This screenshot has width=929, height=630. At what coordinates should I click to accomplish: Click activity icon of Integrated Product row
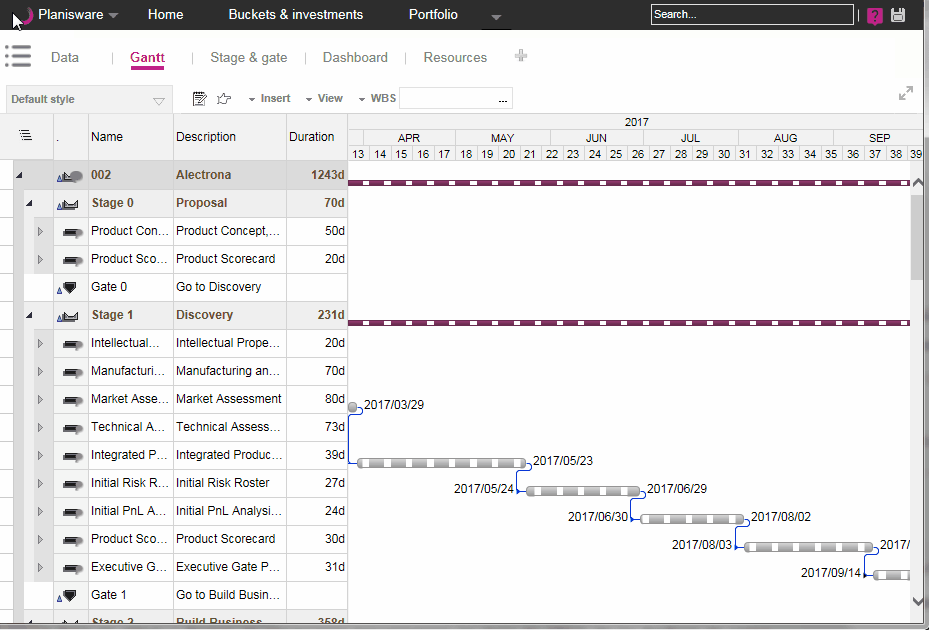[72, 456]
